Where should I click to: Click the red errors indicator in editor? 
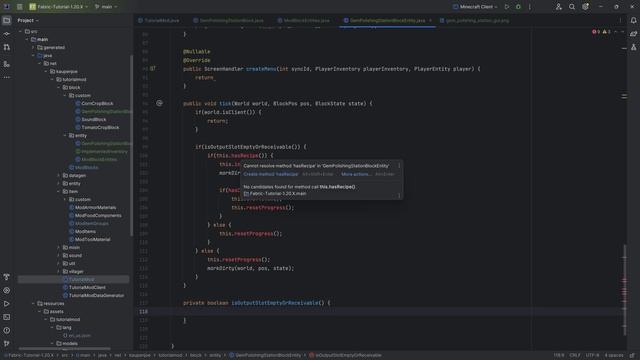click(x=596, y=31)
